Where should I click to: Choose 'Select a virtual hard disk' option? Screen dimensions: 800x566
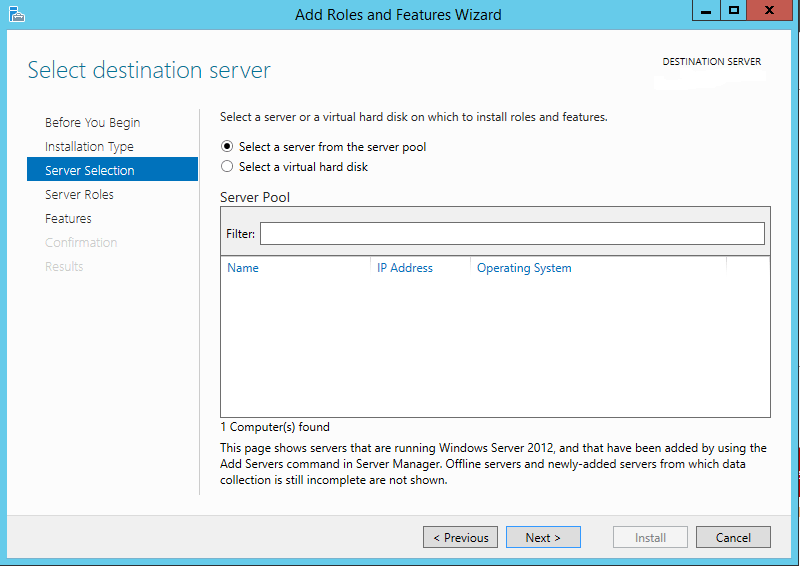click(x=227, y=167)
